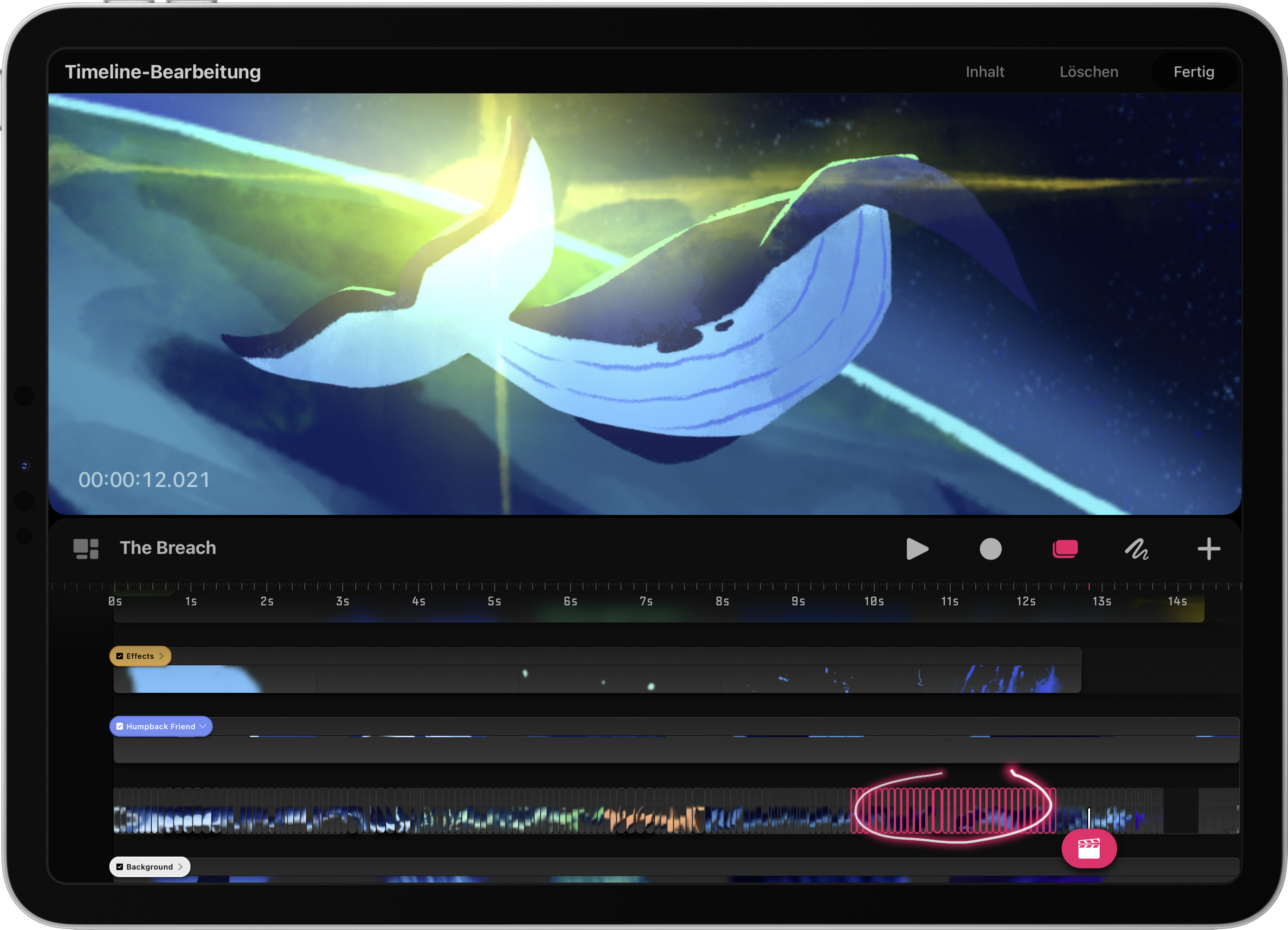Uncheck the Humpback Friend track checkbox
Image resolution: width=1288 pixels, height=930 pixels.
coord(120,726)
